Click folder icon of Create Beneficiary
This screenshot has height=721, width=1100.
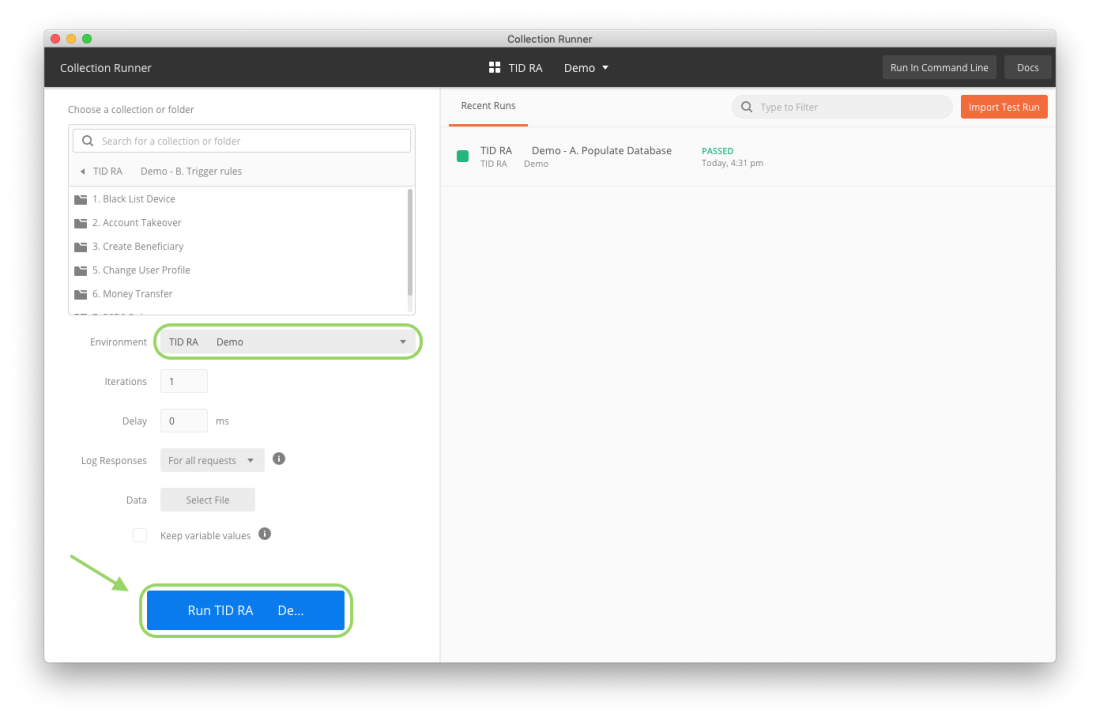pyautogui.click(x=81, y=247)
